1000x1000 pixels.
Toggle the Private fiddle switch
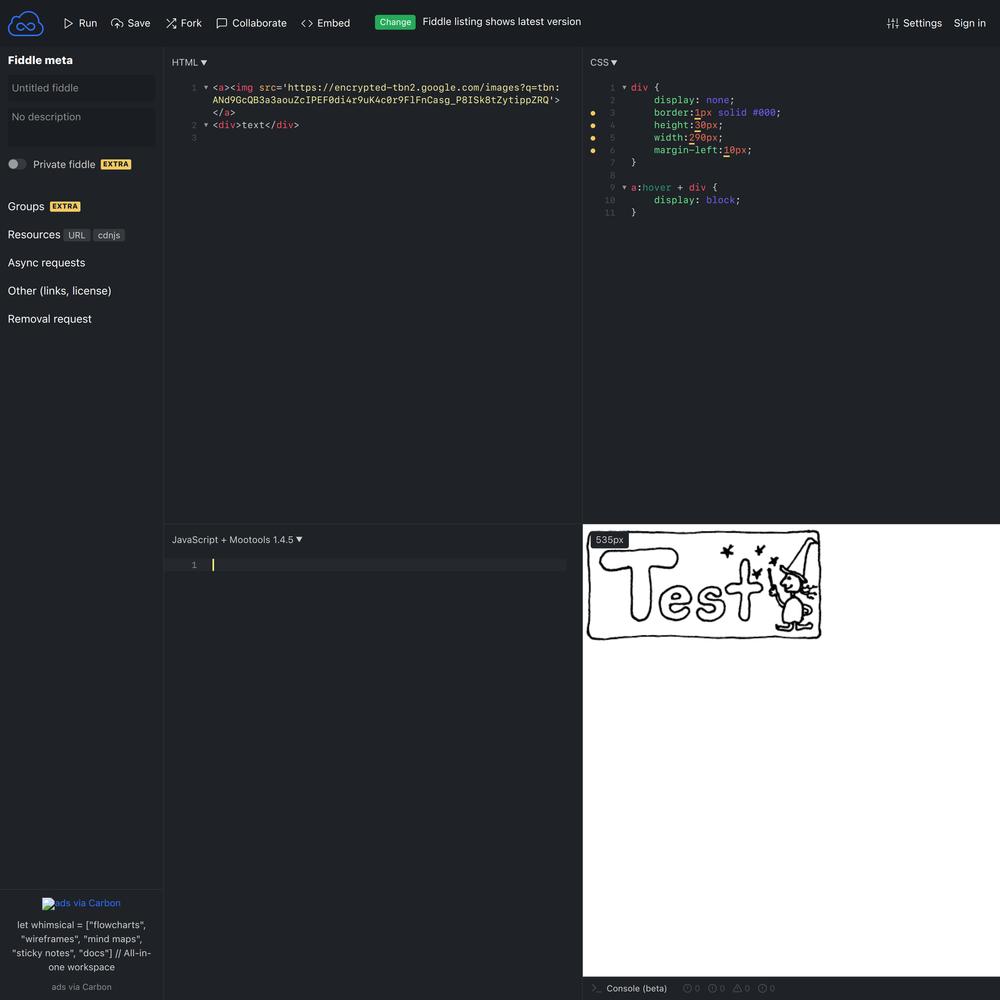point(17,164)
